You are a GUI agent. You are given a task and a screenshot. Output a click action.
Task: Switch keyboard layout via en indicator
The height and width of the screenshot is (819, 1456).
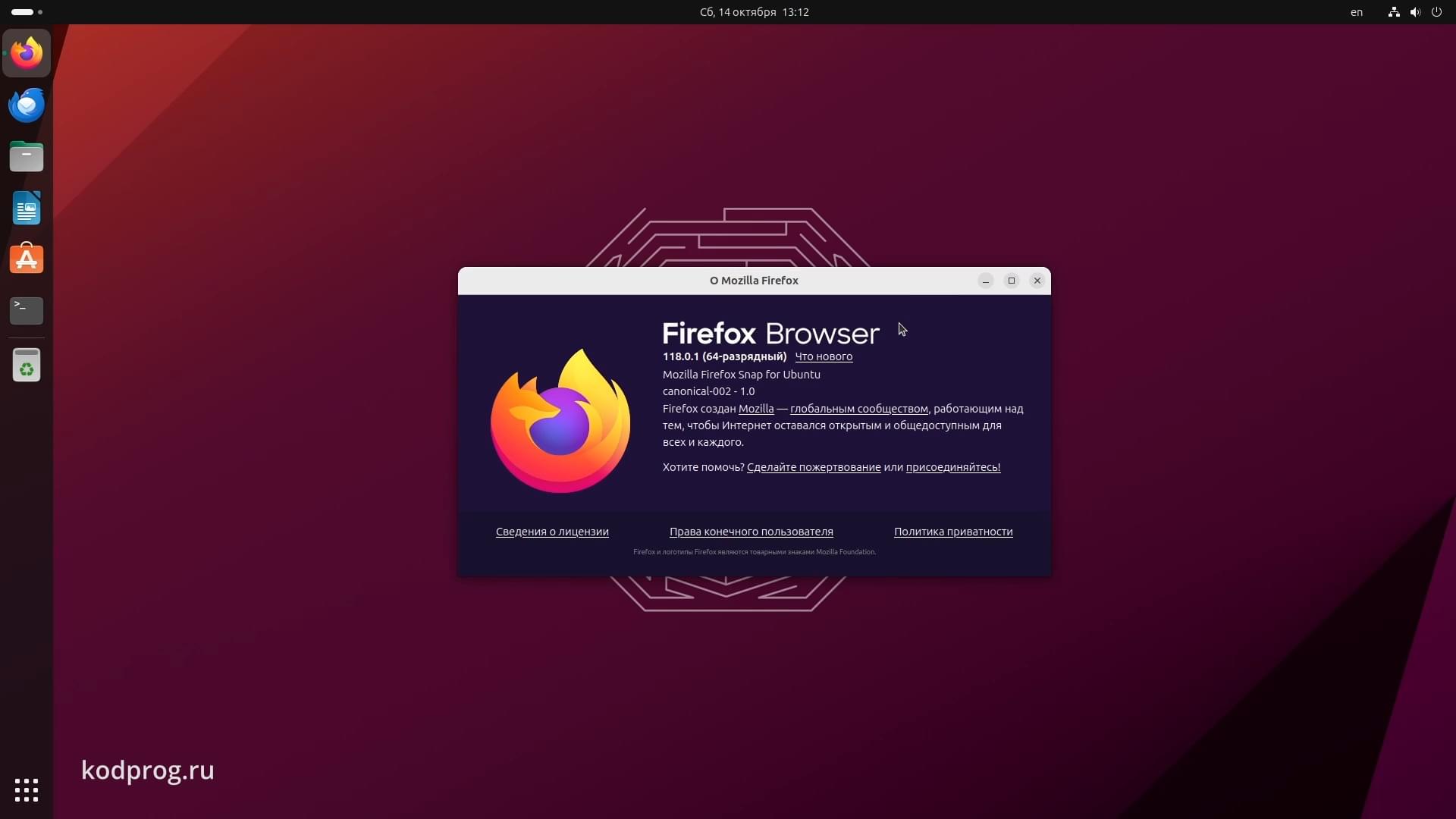1357,12
